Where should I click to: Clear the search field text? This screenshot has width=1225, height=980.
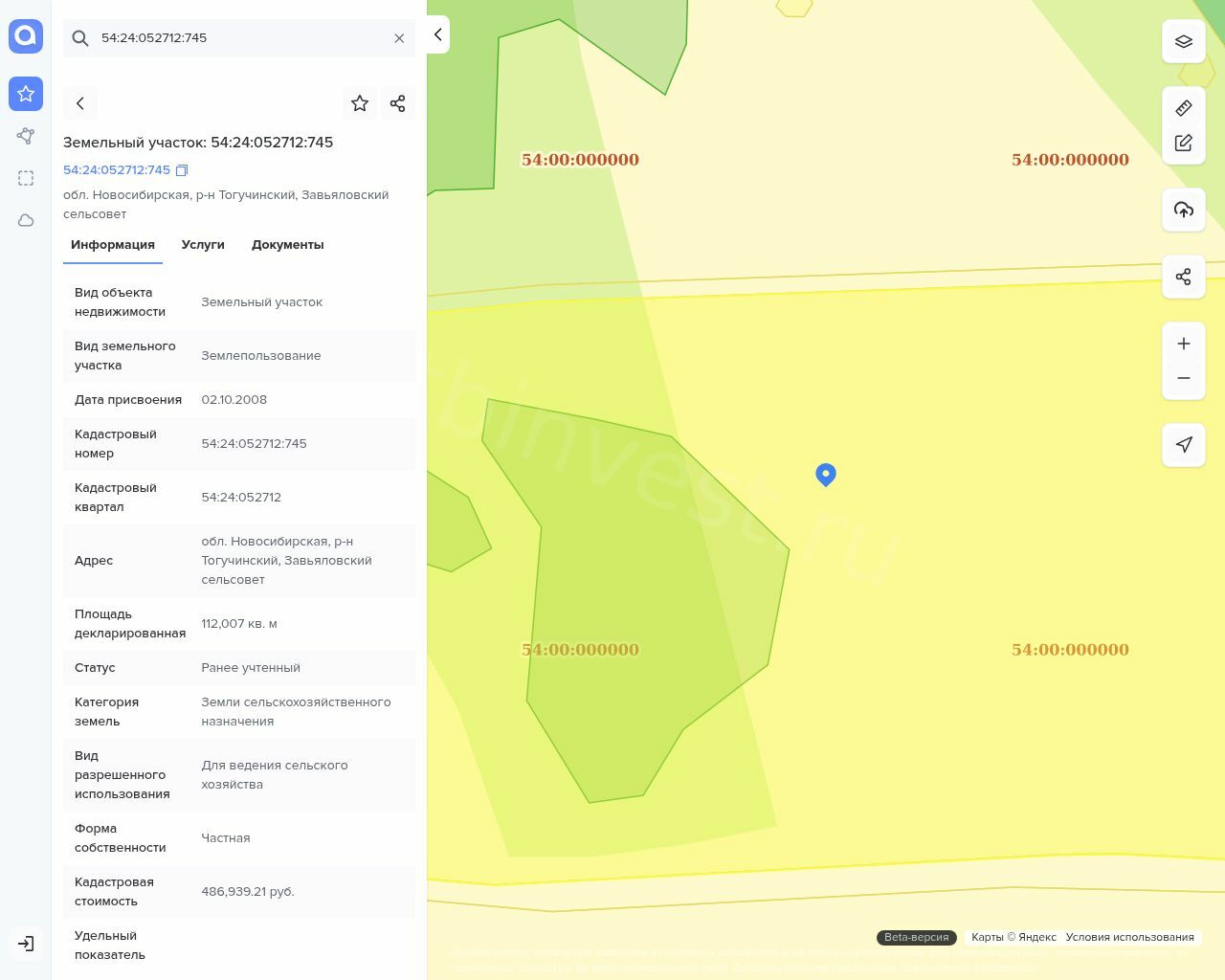[399, 38]
